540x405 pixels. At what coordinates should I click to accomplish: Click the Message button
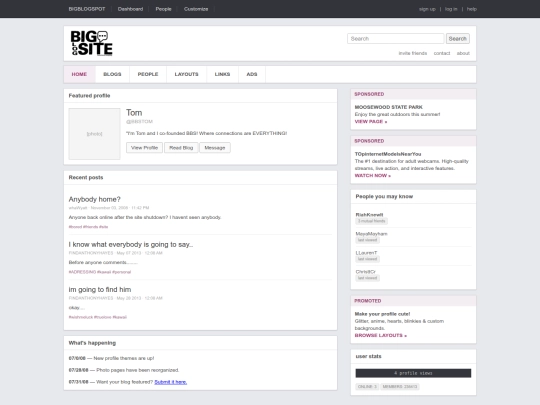click(215, 148)
